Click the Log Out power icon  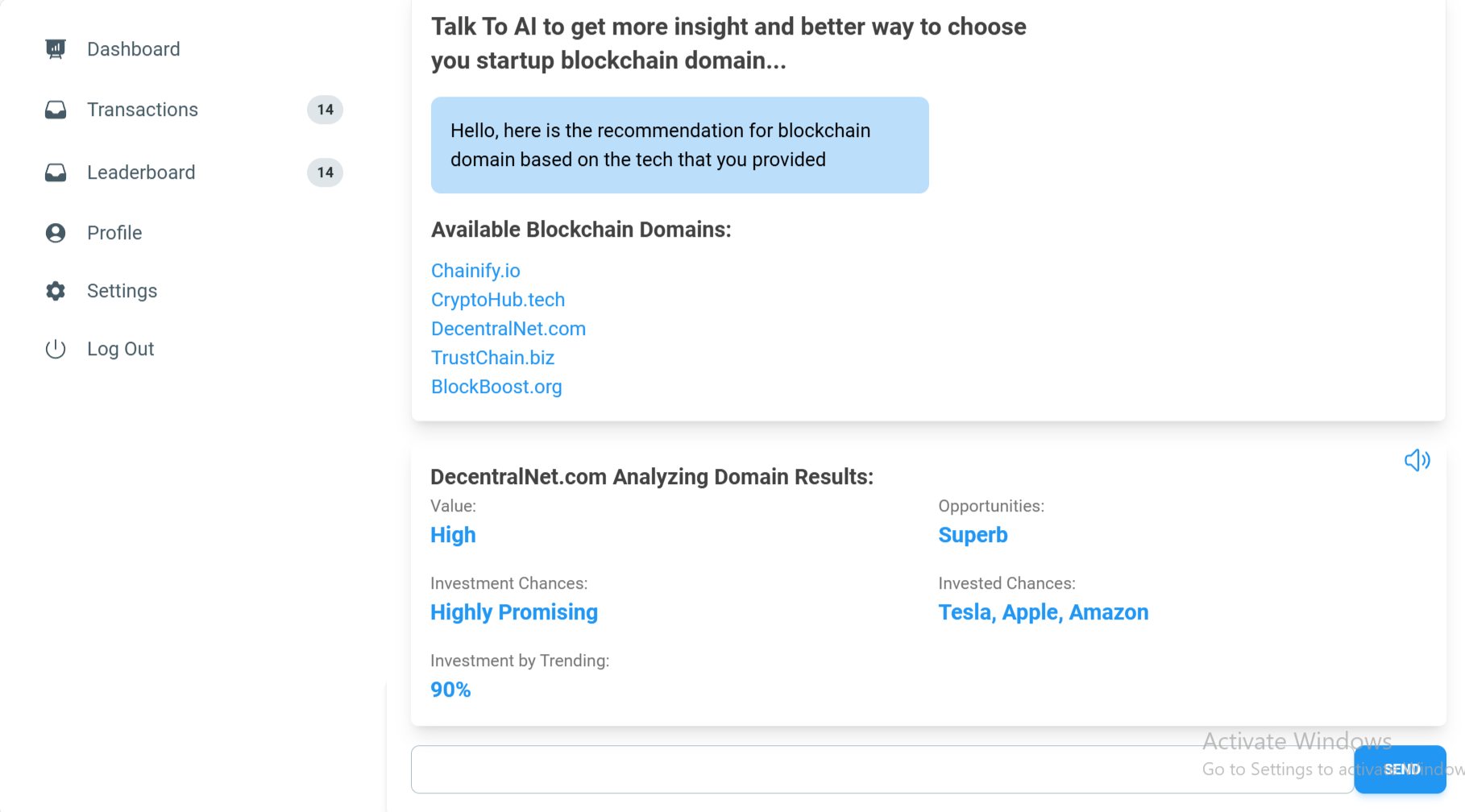(55, 349)
